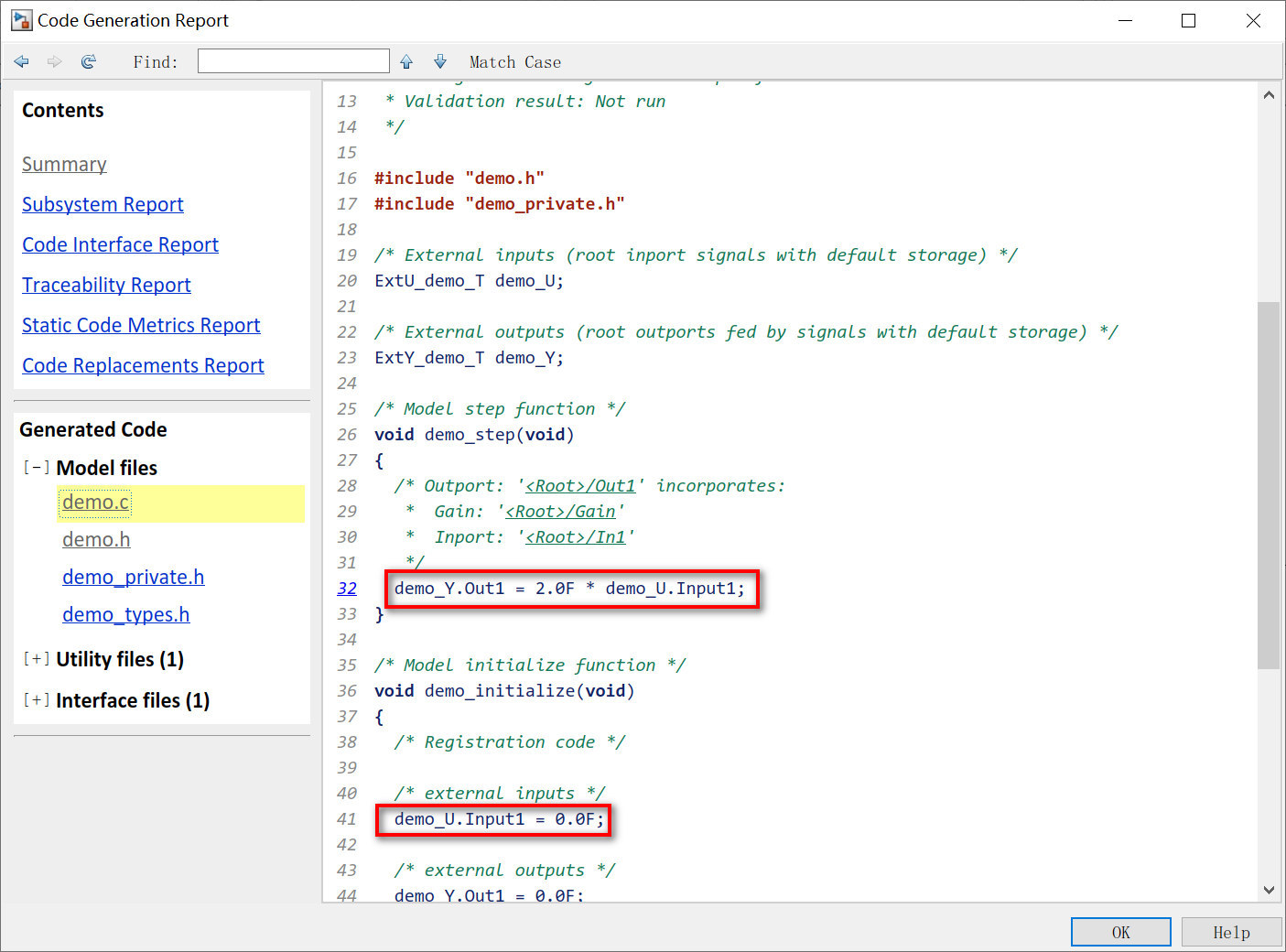This screenshot has width=1286, height=952.
Task: Open the demo_types.h file
Action: click(126, 615)
